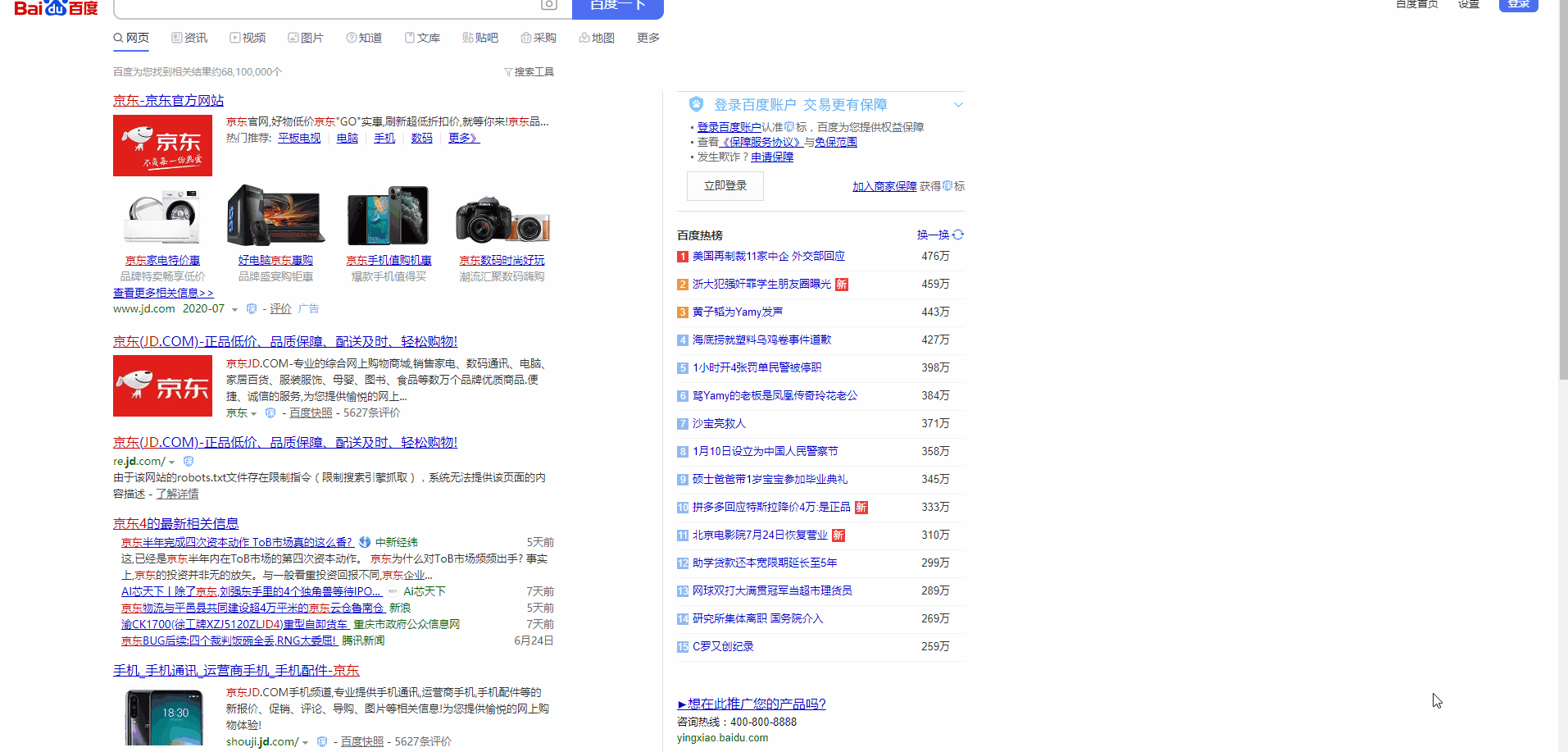This screenshot has height=752, width=1568.
Task: Switch to 采购 tab
Action: [539, 38]
